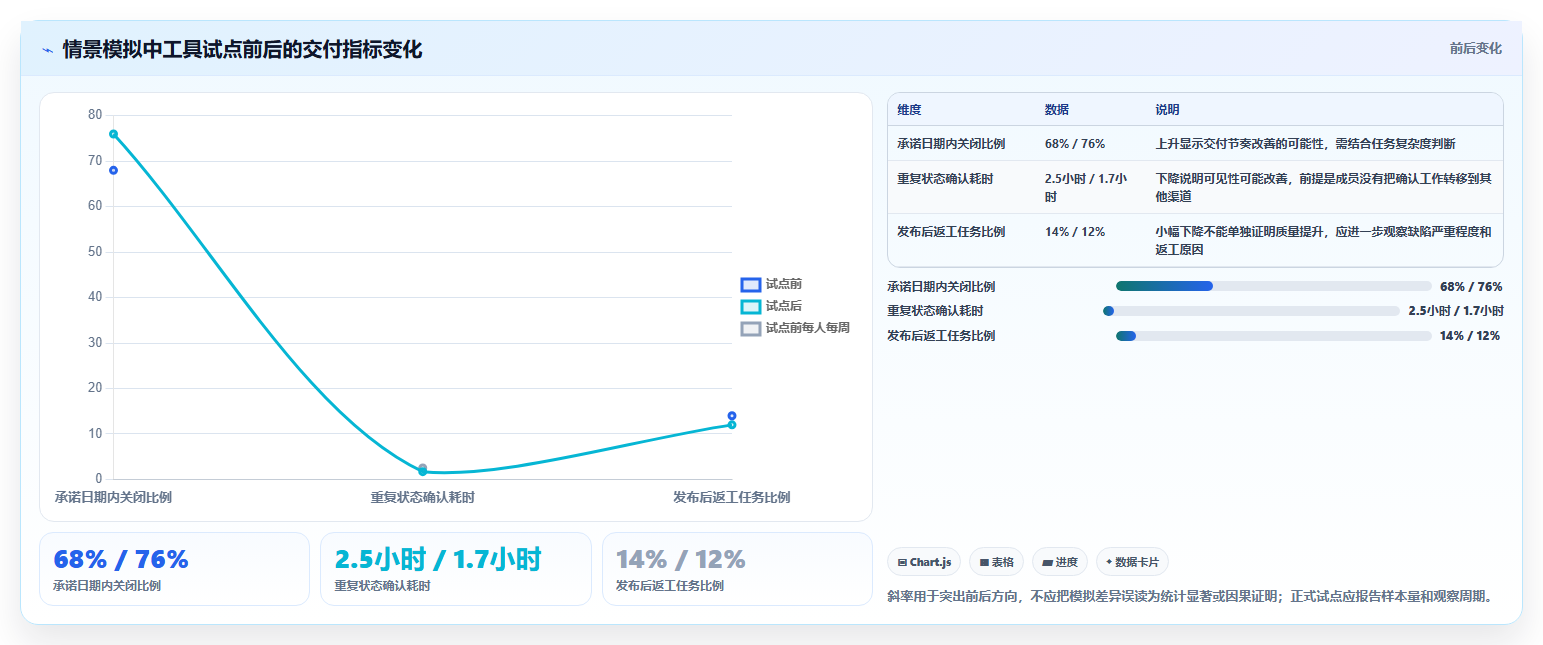This screenshot has height=645, width=1543.
Task: Click the icon inside the Chart.js chip
Action: (x=902, y=562)
